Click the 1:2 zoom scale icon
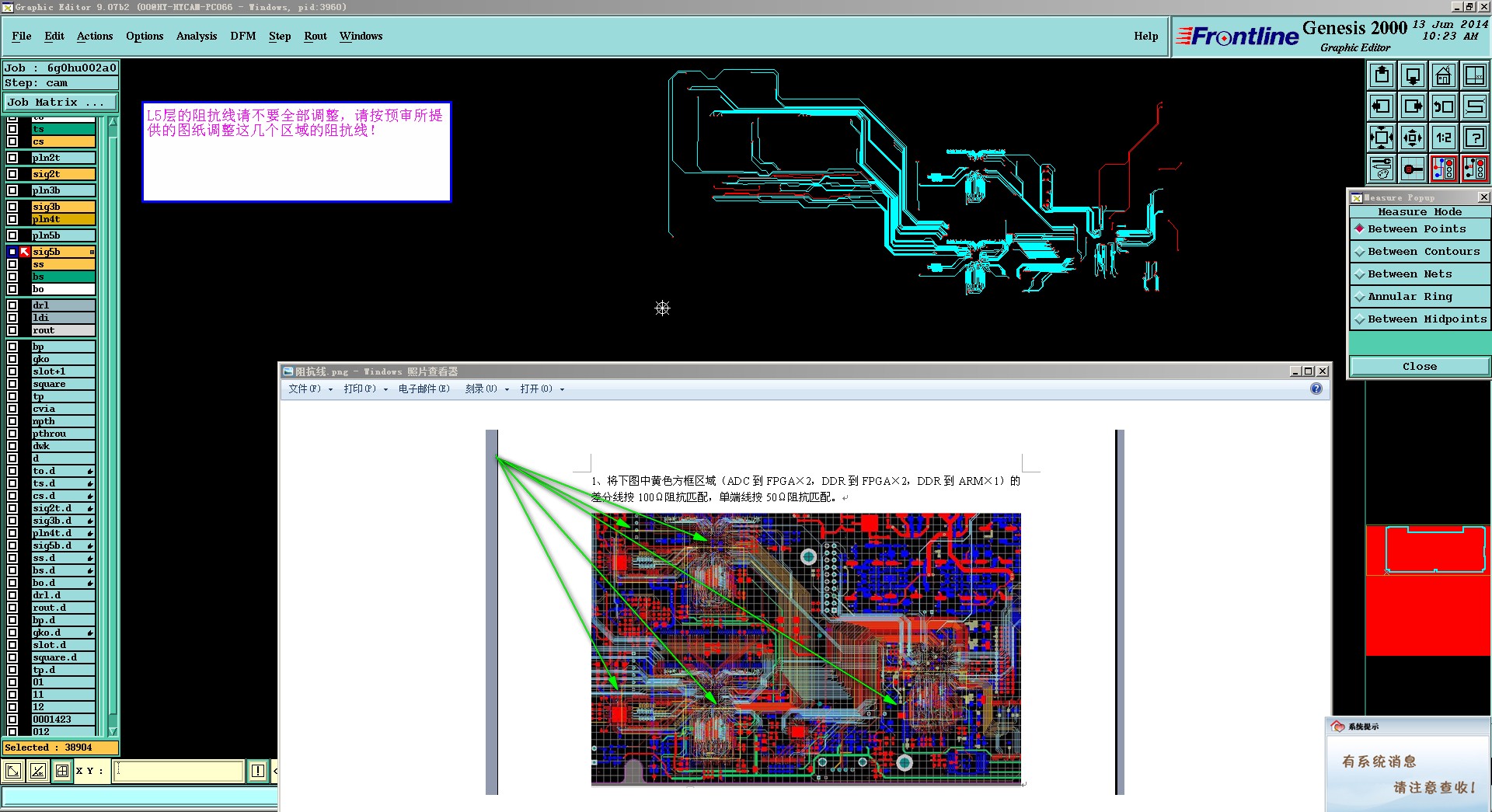This screenshot has height=812, width=1492. tap(1444, 138)
